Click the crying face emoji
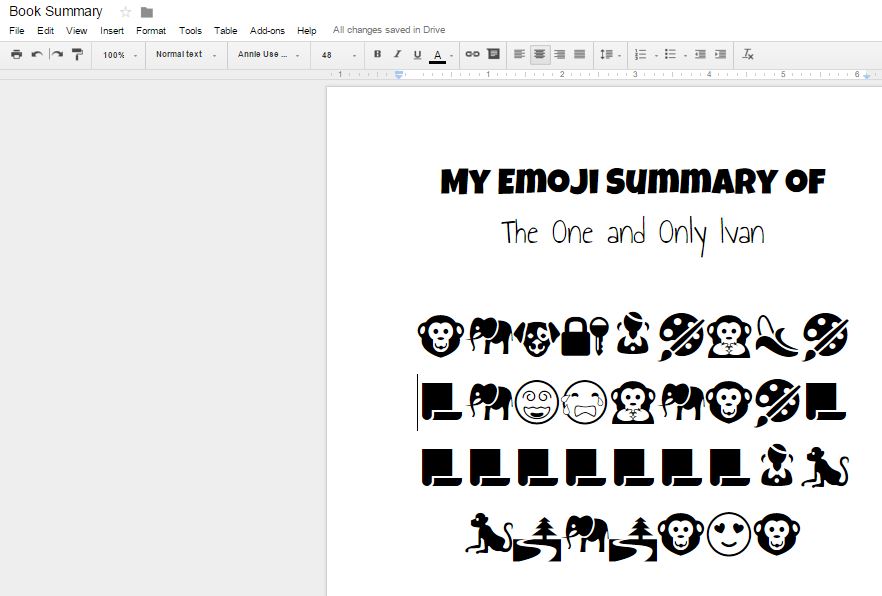882x596 pixels. 585,402
